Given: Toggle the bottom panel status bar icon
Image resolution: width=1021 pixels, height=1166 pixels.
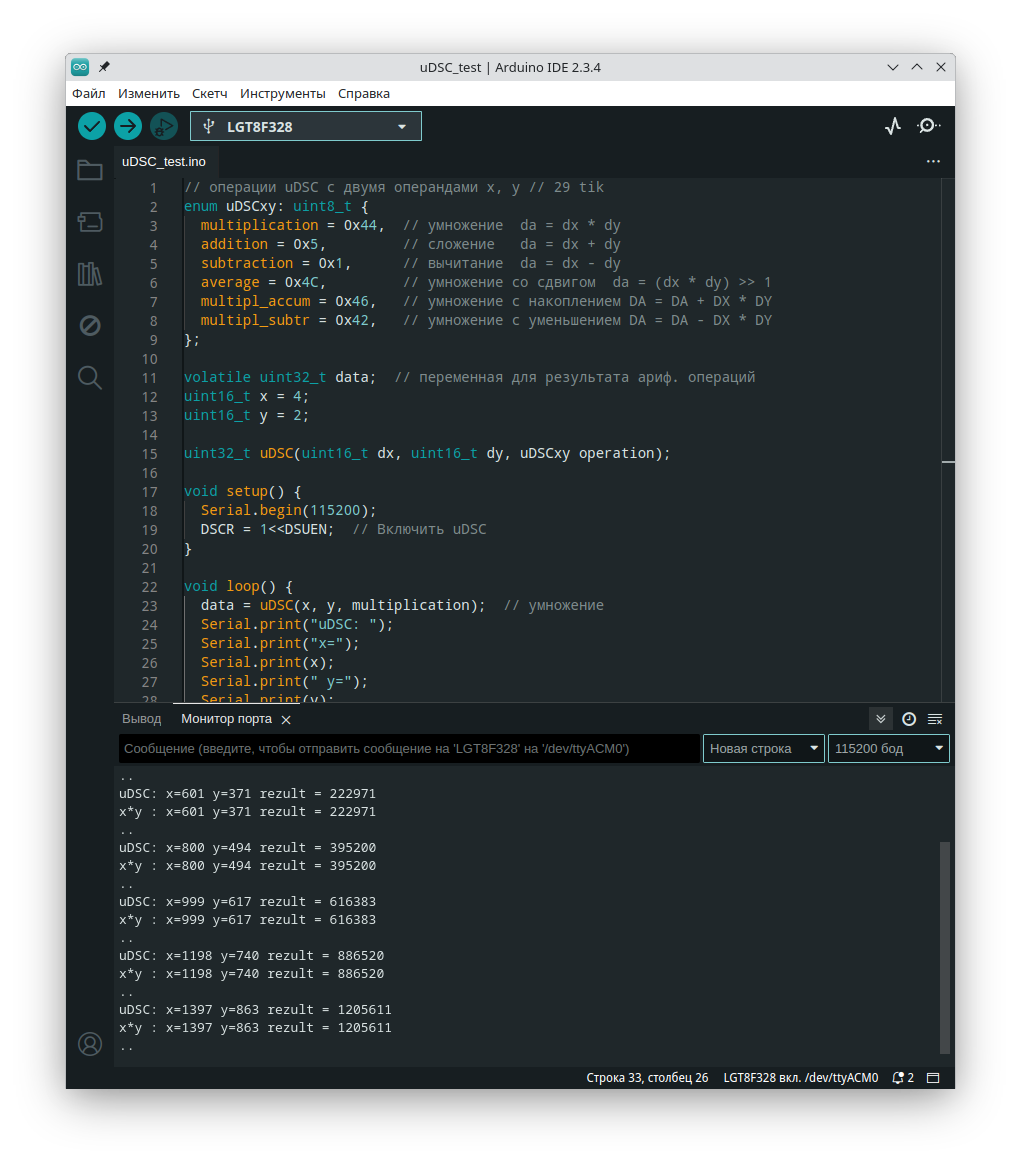Looking at the screenshot, I should [x=933, y=1078].
